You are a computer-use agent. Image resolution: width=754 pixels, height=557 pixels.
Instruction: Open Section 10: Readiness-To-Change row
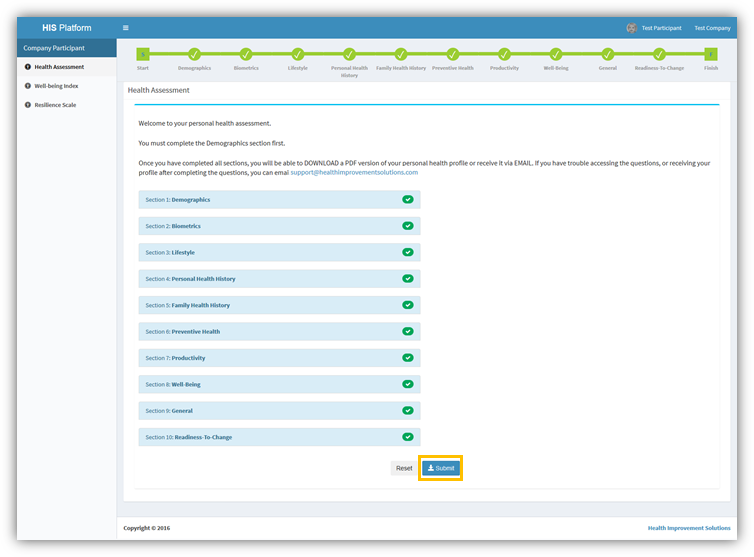pos(279,437)
